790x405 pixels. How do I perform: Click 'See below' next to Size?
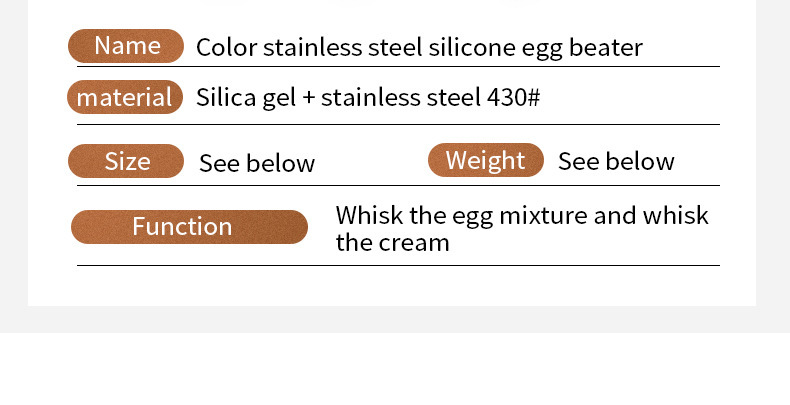[x=257, y=163]
